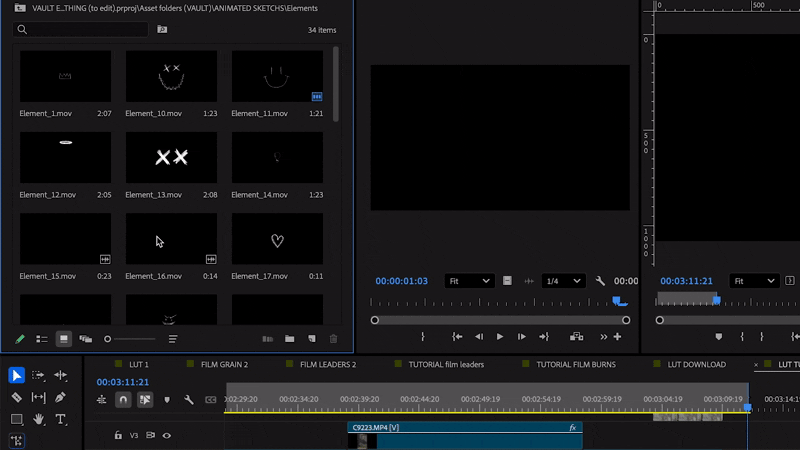The width and height of the screenshot is (800, 450).
Task: Activate the Ripple Edit tool
Action: coord(61,376)
